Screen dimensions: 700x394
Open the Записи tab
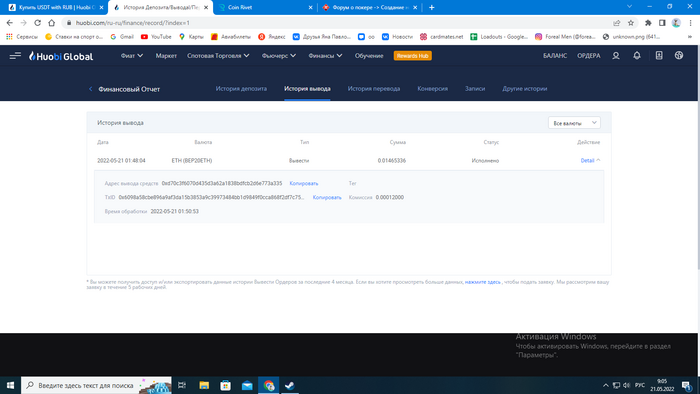click(x=475, y=89)
